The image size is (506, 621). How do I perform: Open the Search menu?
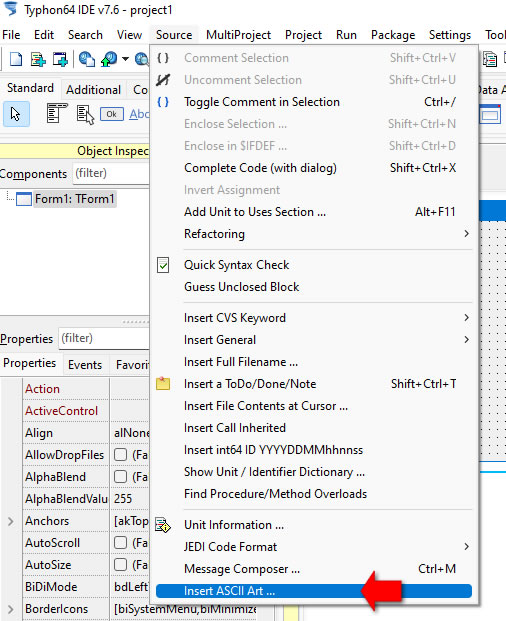pos(85,35)
